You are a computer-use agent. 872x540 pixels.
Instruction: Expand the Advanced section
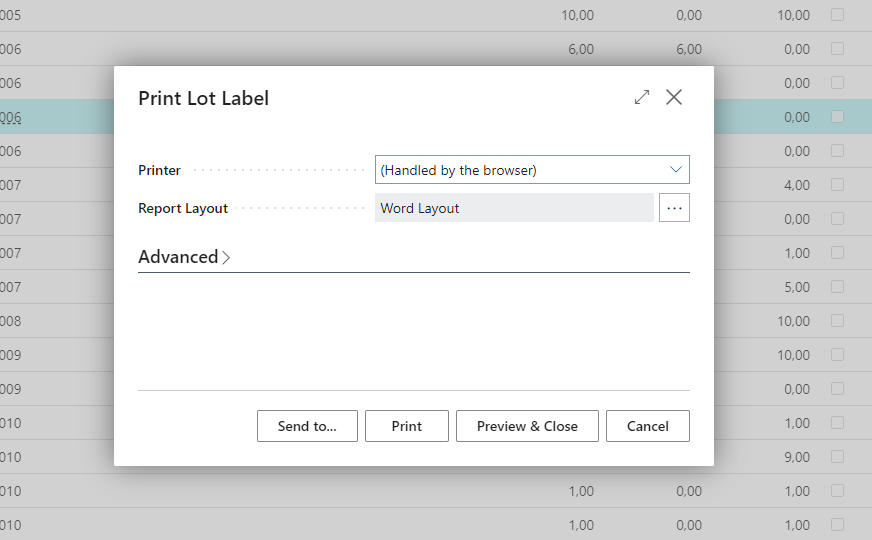184,257
